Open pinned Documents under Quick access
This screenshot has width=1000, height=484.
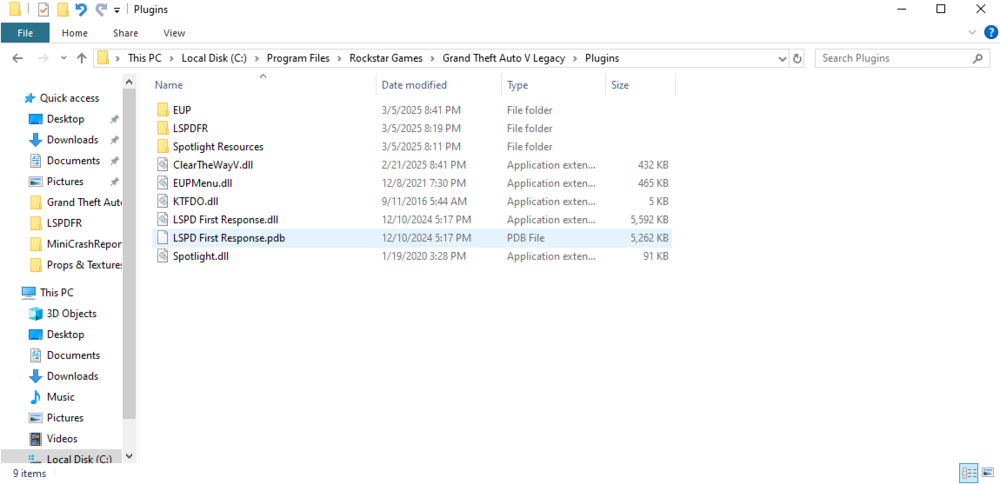click(73, 161)
